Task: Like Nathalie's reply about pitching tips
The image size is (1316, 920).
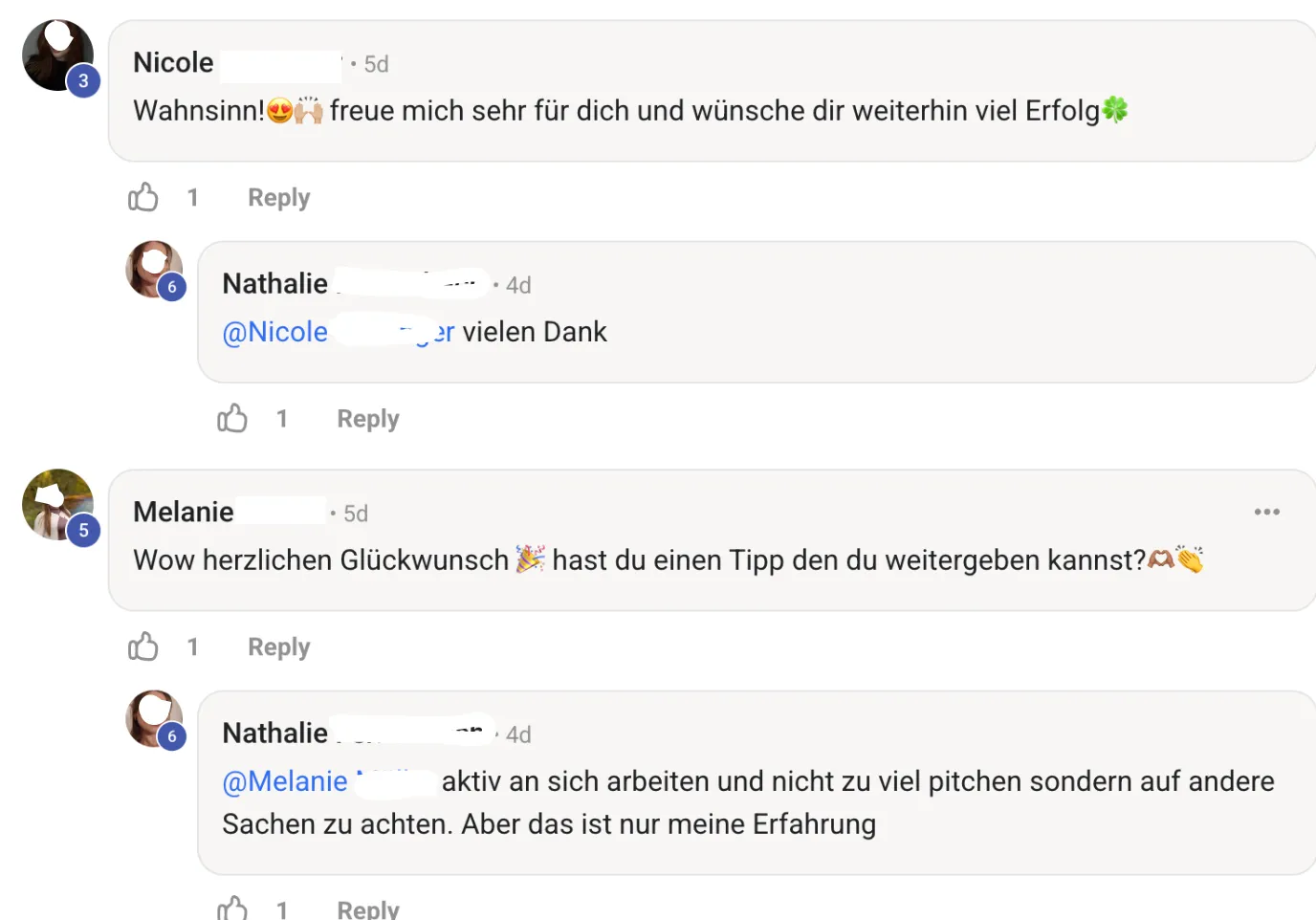Action: pos(231,908)
